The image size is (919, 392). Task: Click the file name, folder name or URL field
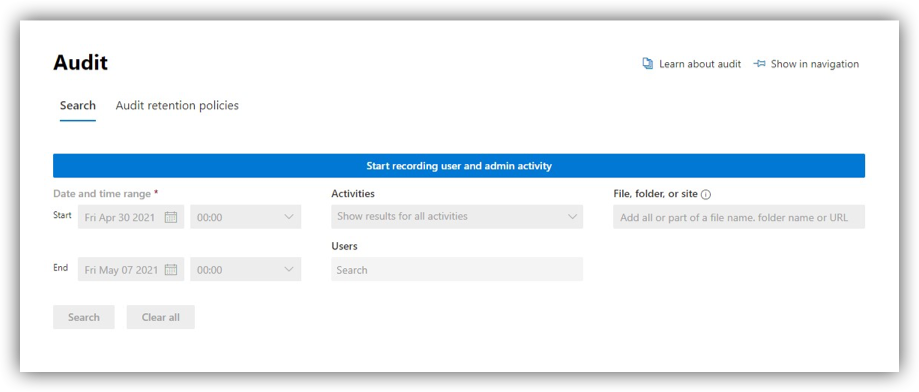pos(739,217)
